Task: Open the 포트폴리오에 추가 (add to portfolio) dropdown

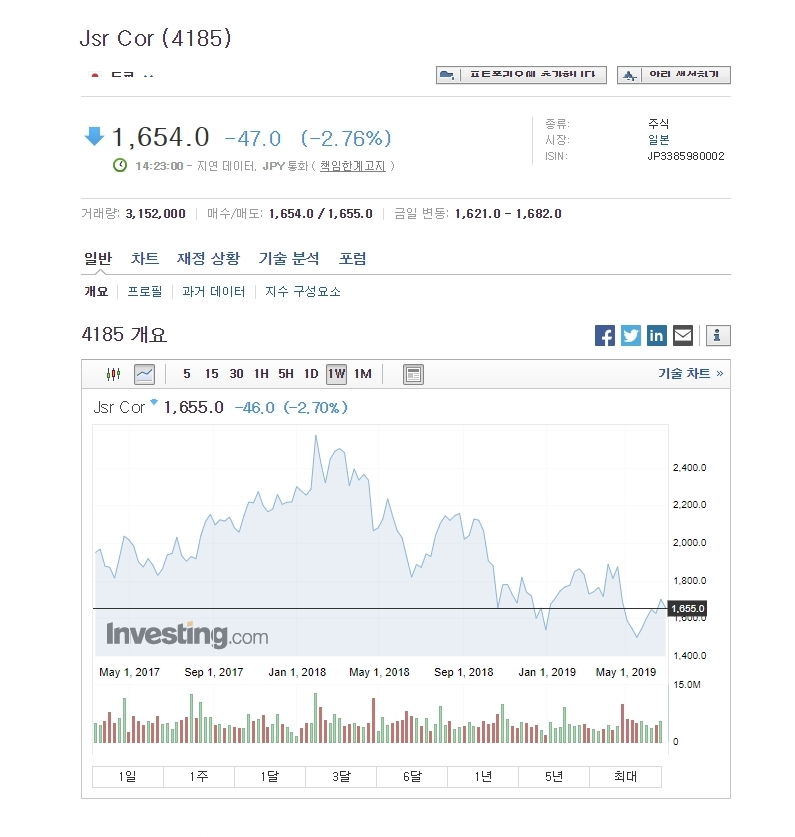Action: pos(521,75)
